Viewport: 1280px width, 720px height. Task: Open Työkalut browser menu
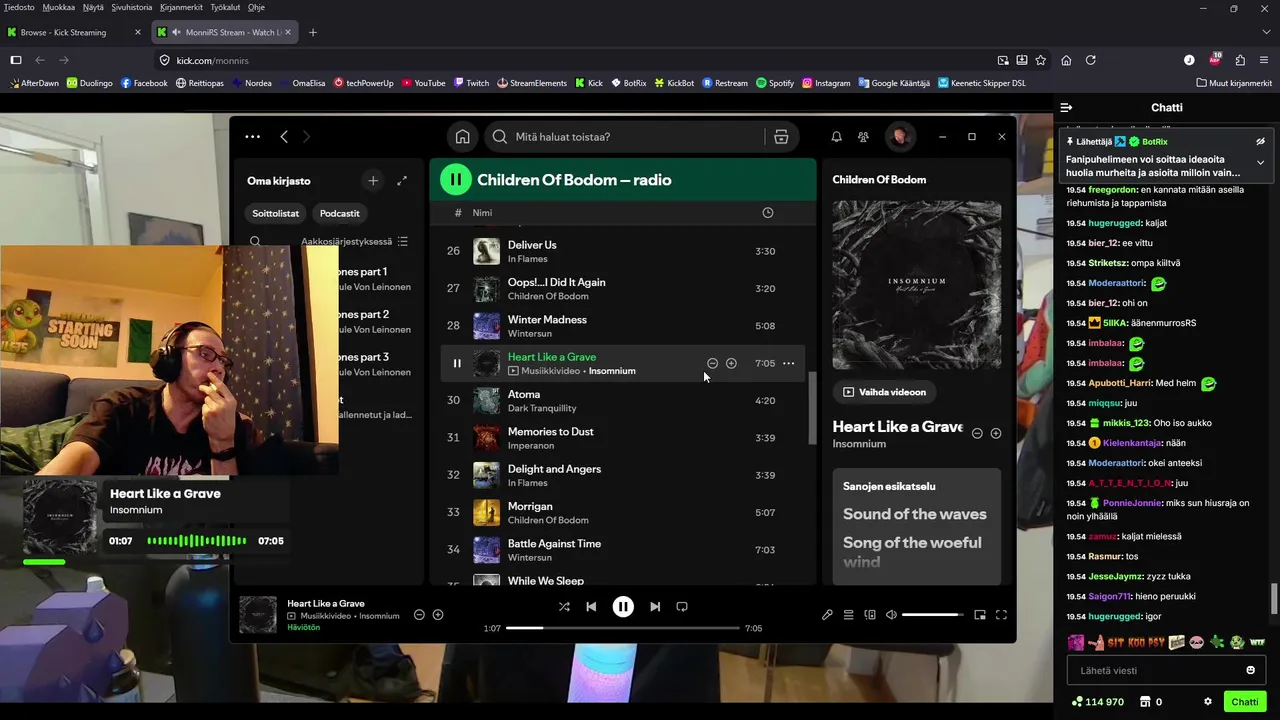click(x=225, y=7)
